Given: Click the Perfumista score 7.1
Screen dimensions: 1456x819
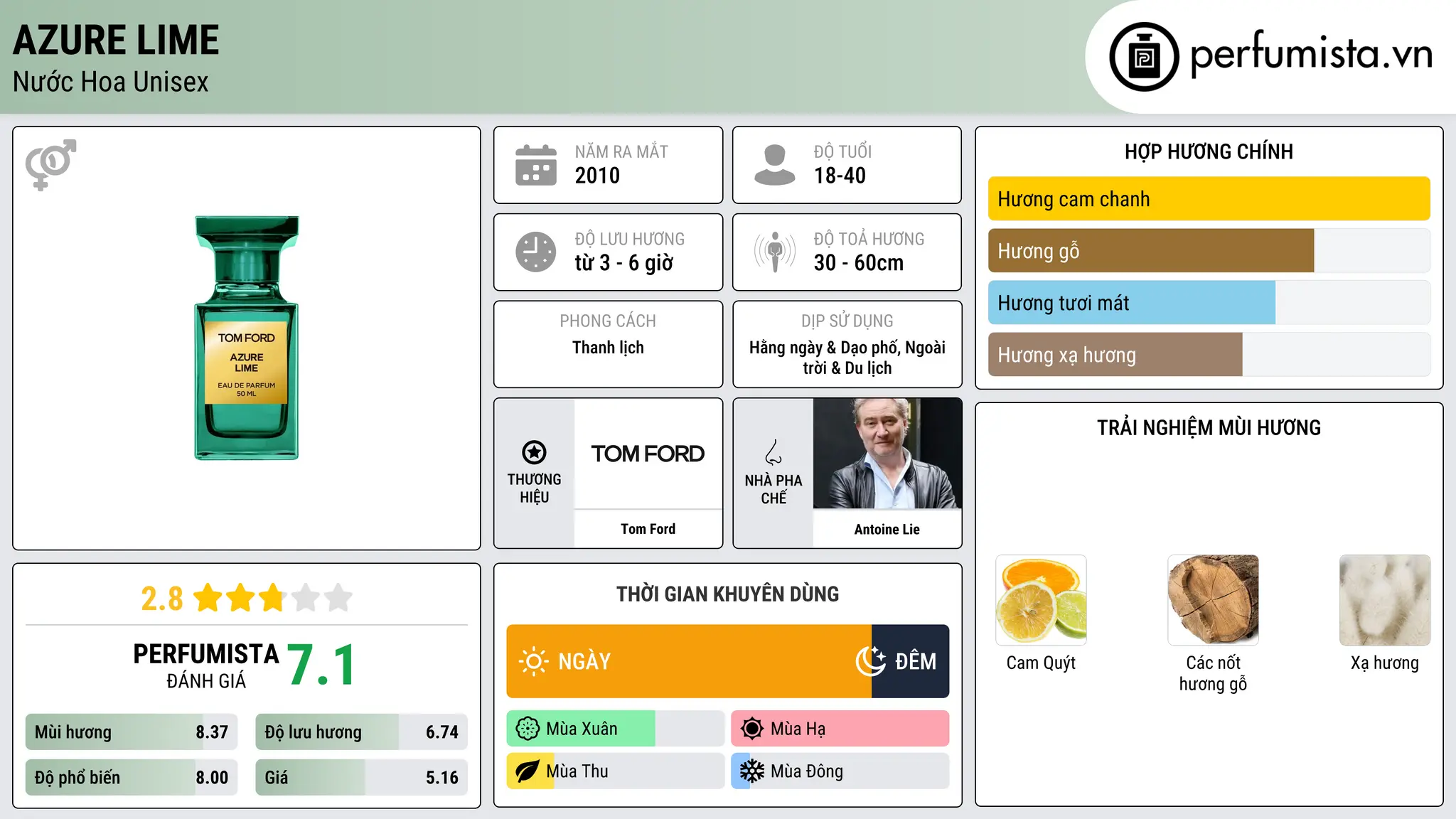Looking at the screenshot, I should pos(321,665).
